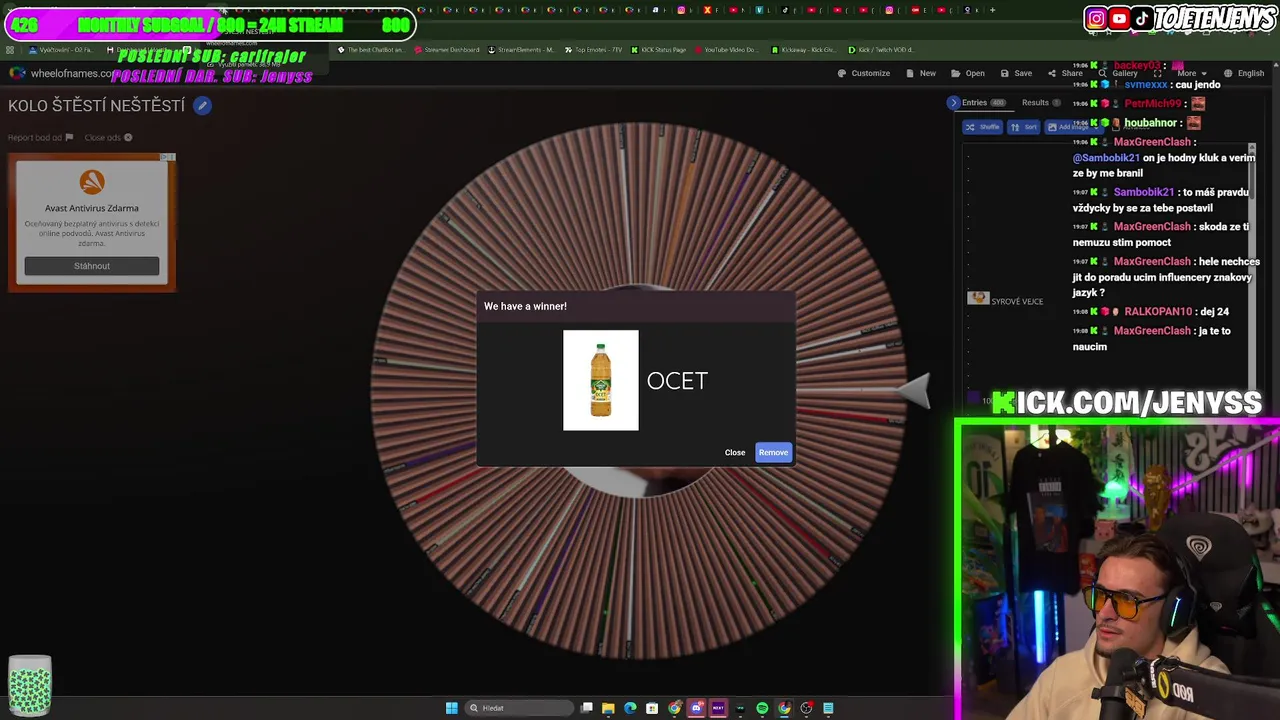The width and height of the screenshot is (1280, 720).
Task: Open File Explorer from the taskbar
Action: 608,708
